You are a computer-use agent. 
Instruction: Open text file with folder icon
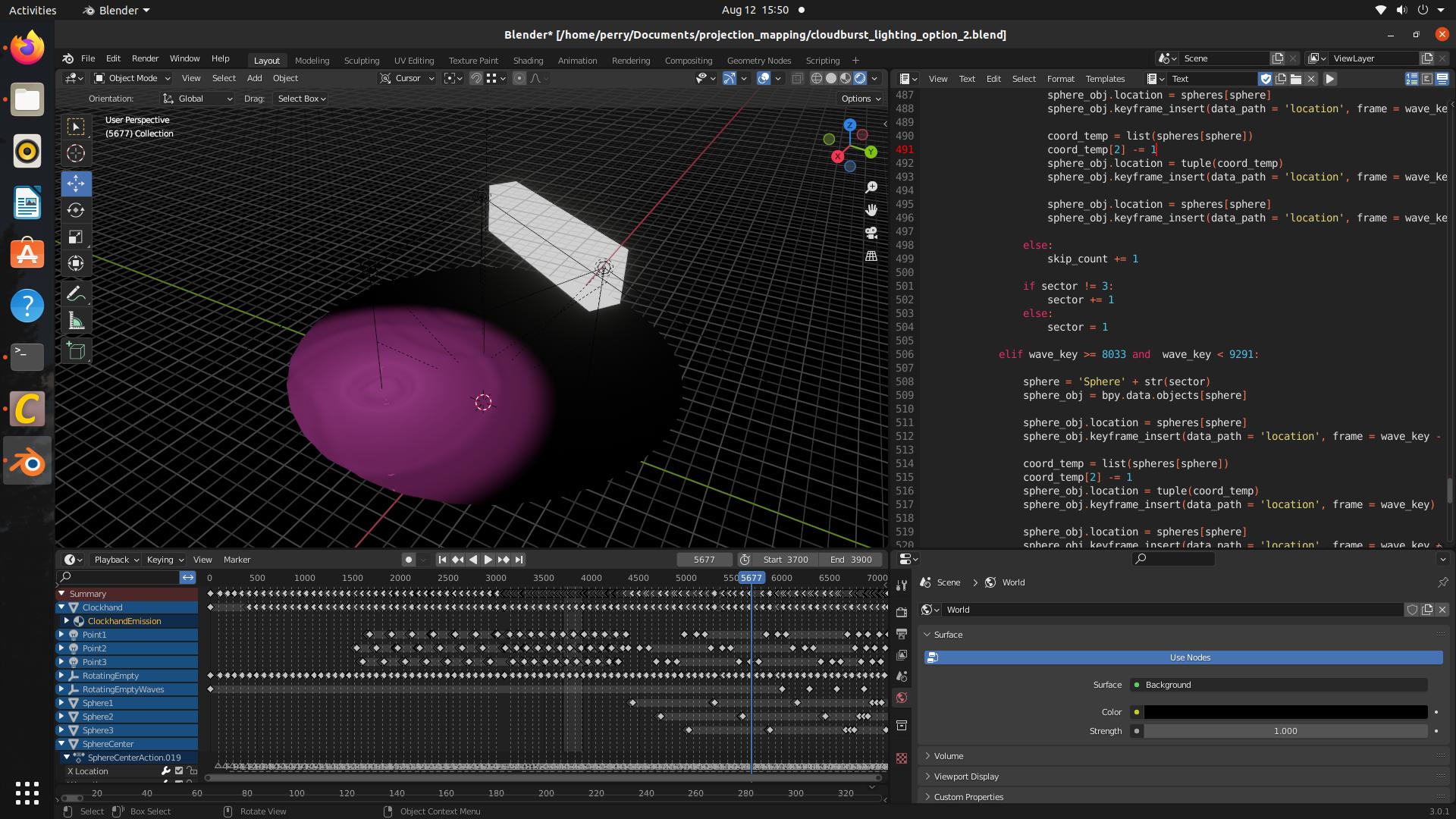[x=1296, y=79]
